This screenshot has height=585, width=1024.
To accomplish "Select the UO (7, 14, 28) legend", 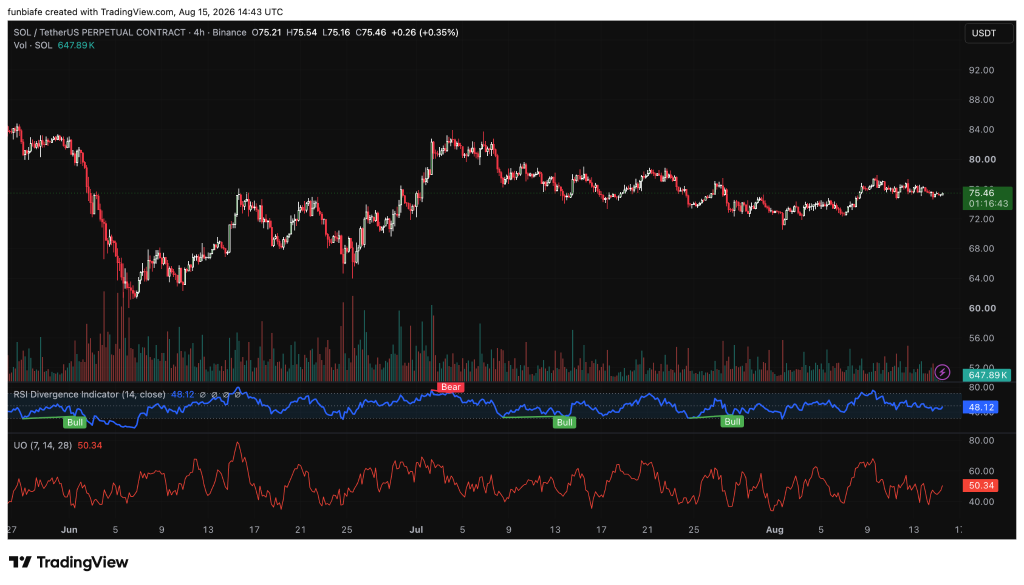I will pyautogui.click(x=42, y=445).
